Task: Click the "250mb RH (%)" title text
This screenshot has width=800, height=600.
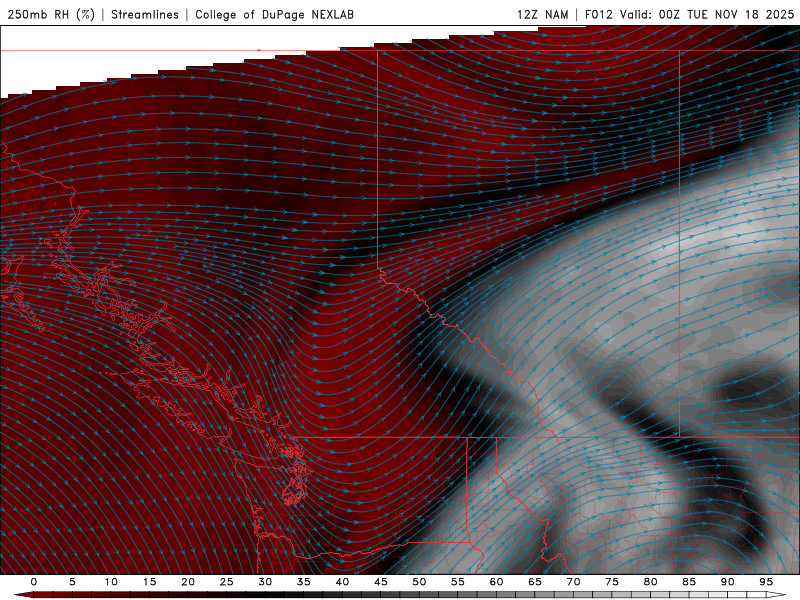Action: pyautogui.click(x=51, y=14)
